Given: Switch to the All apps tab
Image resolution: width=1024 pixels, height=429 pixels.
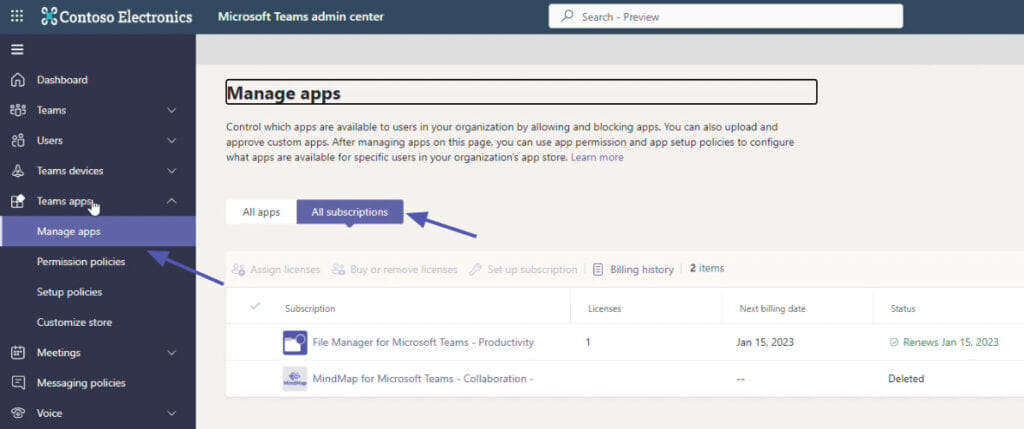Looking at the screenshot, I should [x=261, y=212].
